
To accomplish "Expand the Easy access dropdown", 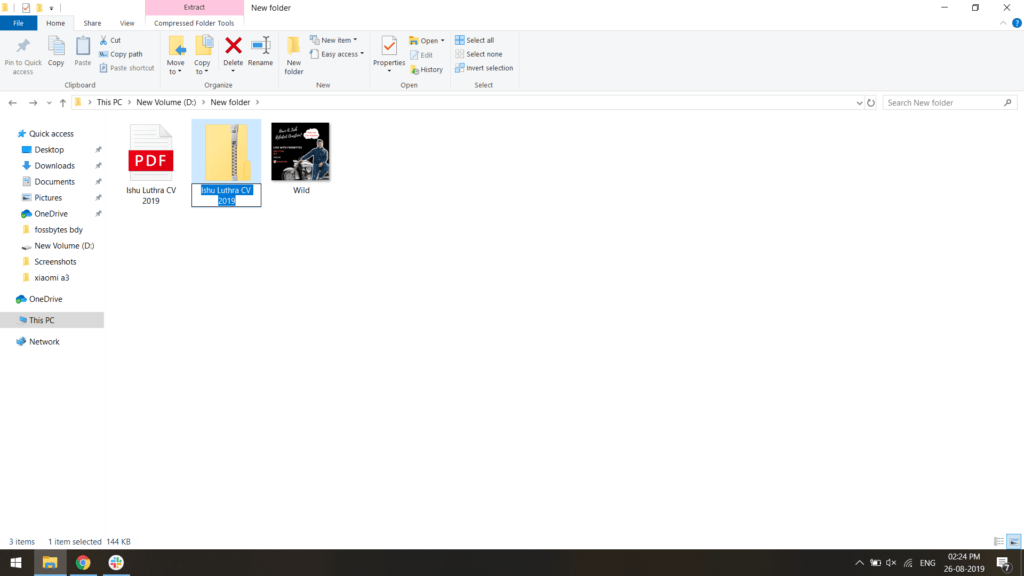I will [337, 54].
